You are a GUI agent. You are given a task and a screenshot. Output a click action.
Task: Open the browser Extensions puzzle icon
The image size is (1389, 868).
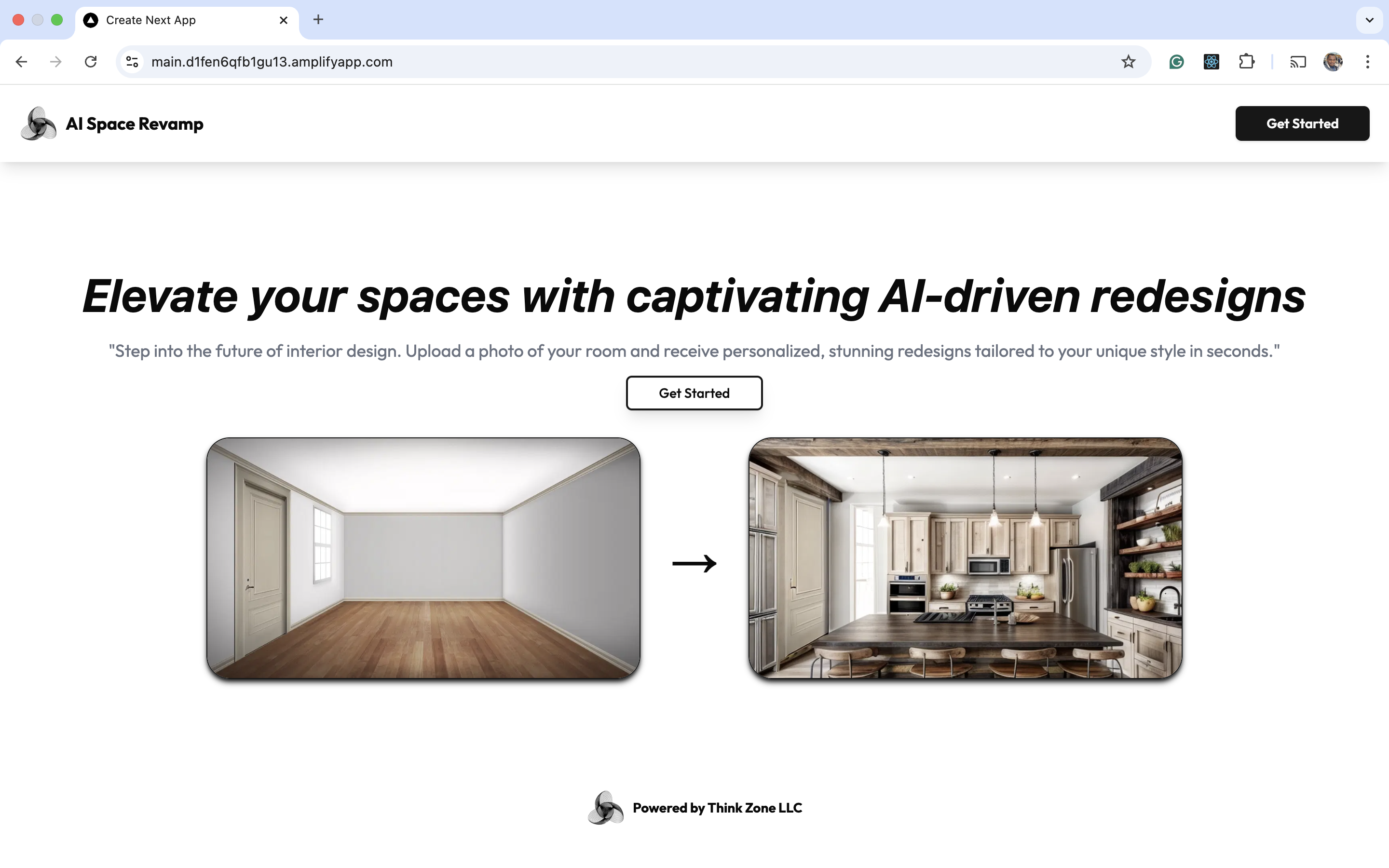pyautogui.click(x=1246, y=61)
